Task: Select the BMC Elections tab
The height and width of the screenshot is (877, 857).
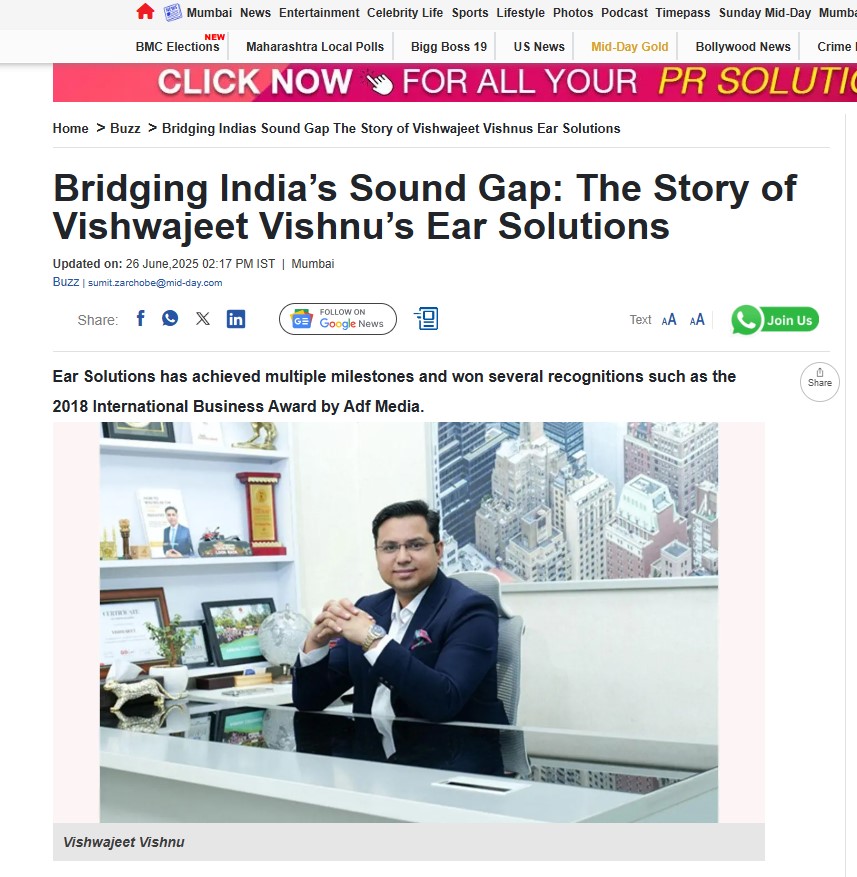Action: tap(177, 46)
